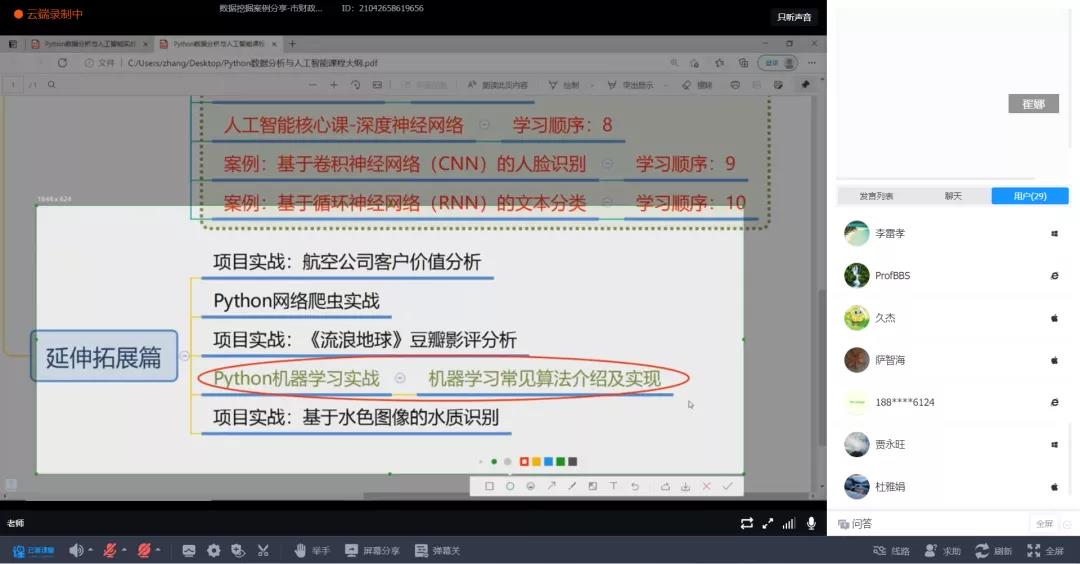Collapse the 延伸拓展篇 mind map node
The height and width of the screenshot is (564, 1080).
185,356
